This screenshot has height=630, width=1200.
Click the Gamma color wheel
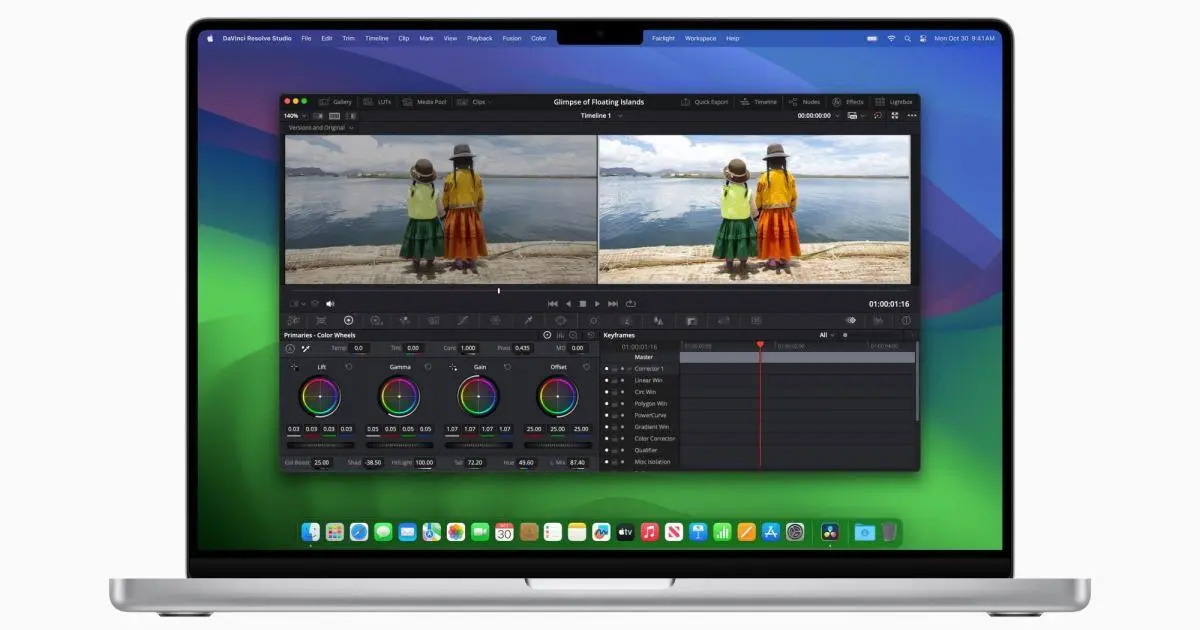pos(399,397)
